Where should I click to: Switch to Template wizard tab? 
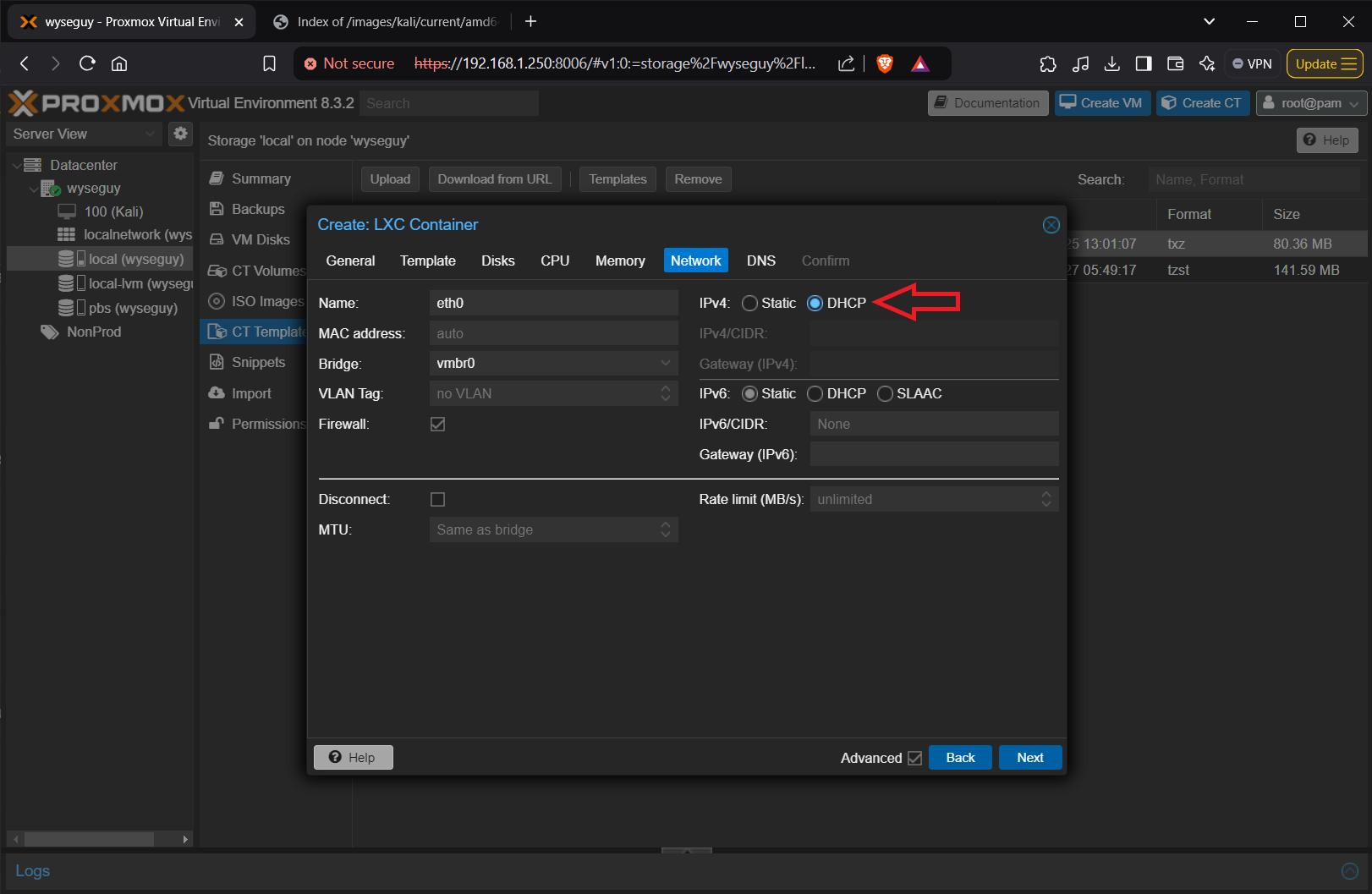click(427, 261)
